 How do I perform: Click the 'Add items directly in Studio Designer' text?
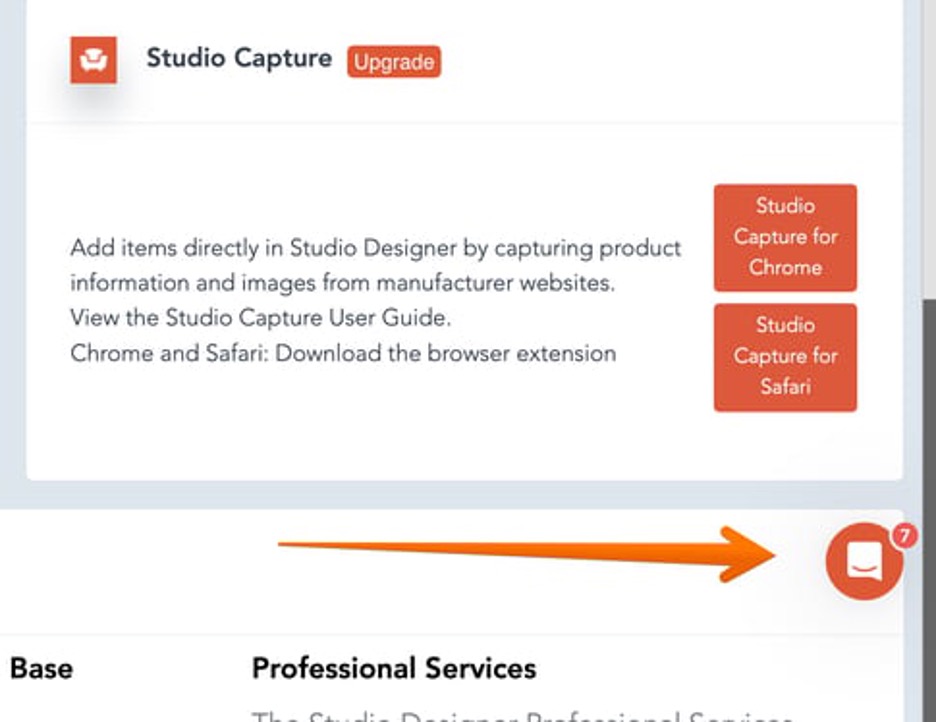[263, 248]
